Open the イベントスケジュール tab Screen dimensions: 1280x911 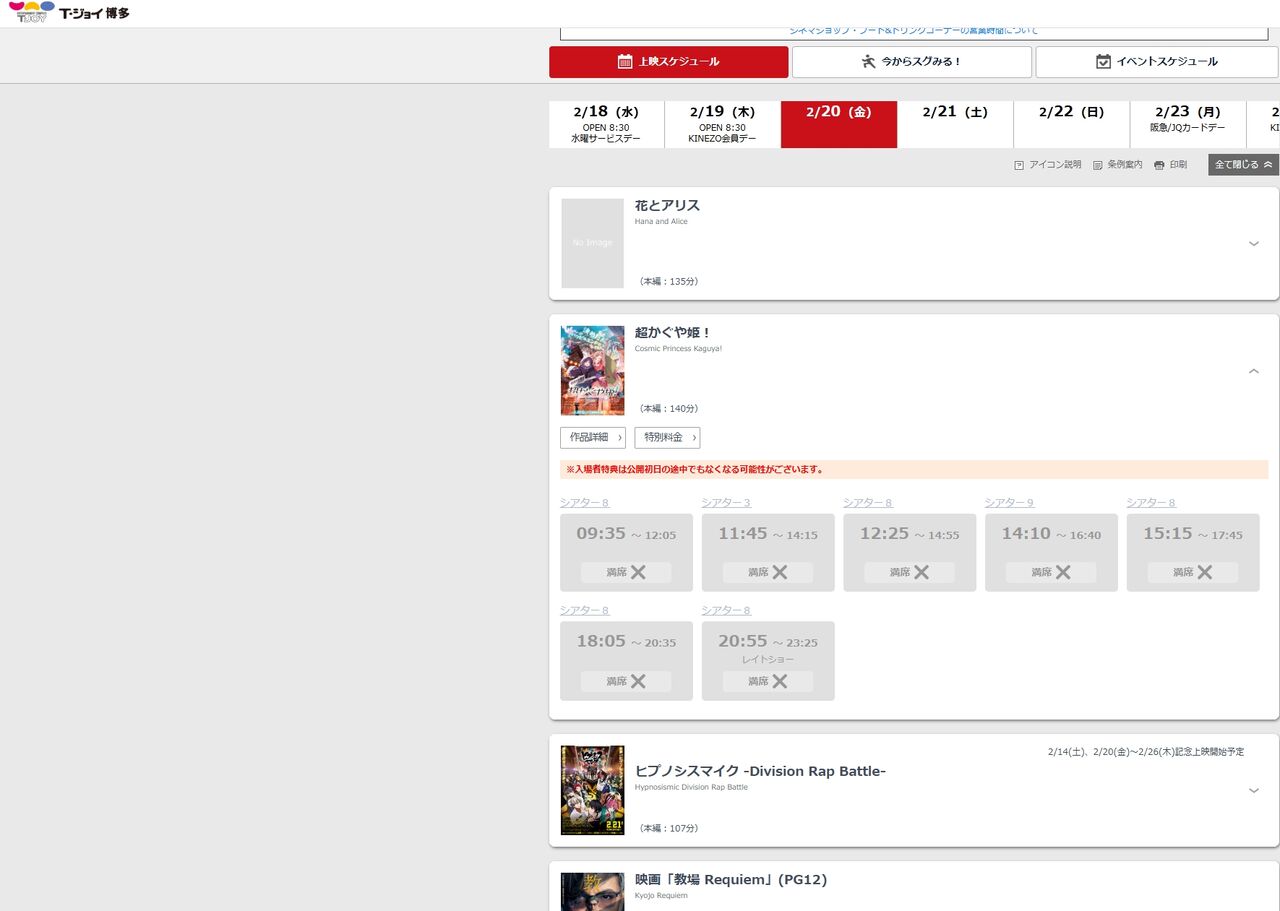pos(1157,62)
